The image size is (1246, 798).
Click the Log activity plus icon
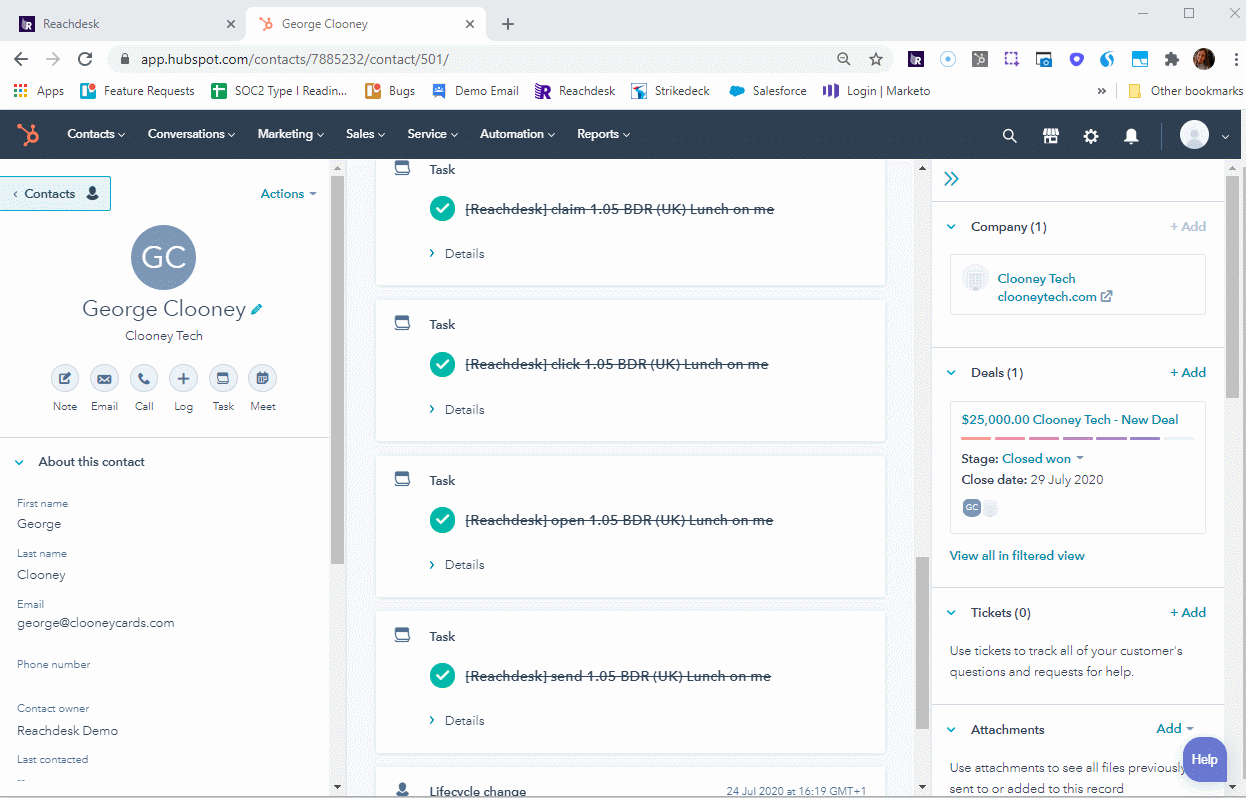[183, 378]
